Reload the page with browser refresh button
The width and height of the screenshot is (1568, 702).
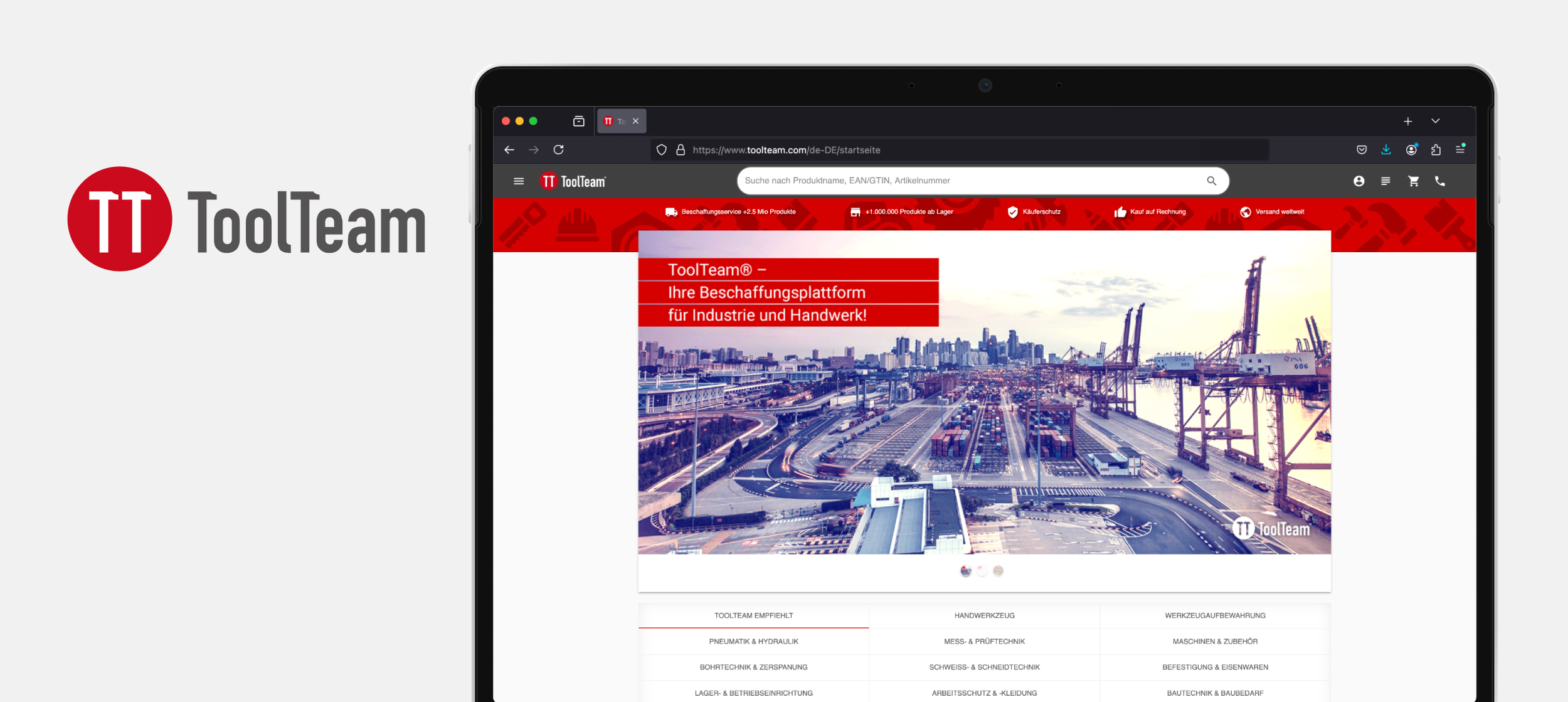pos(558,150)
